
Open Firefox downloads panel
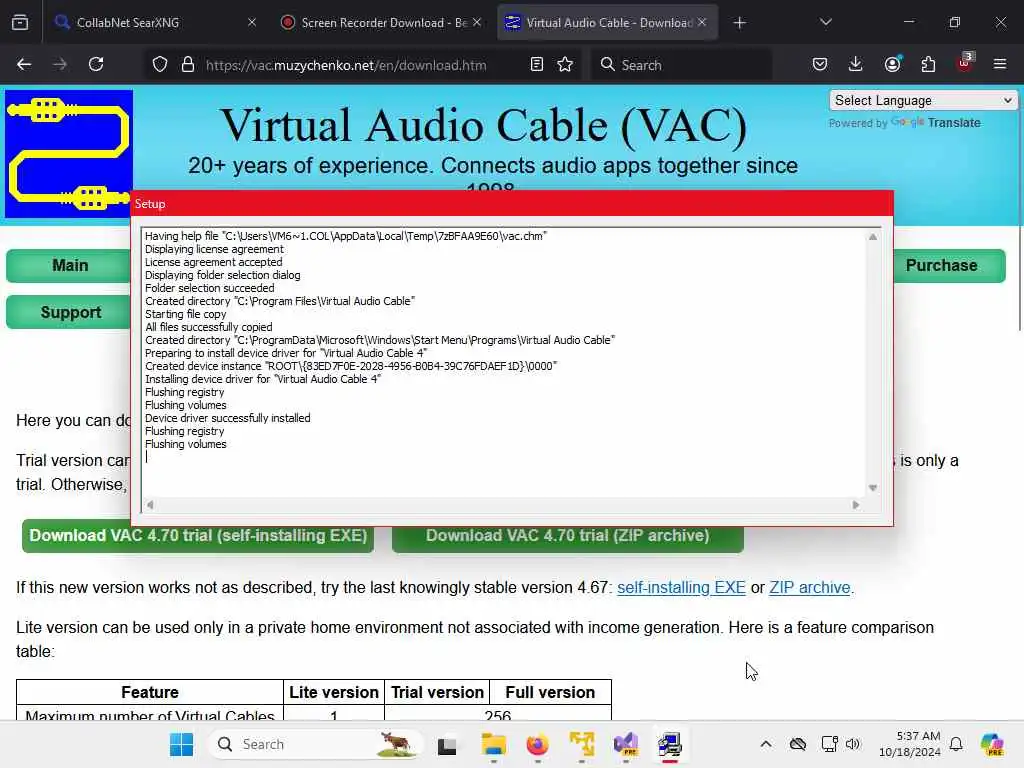click(x=856, y=64)
